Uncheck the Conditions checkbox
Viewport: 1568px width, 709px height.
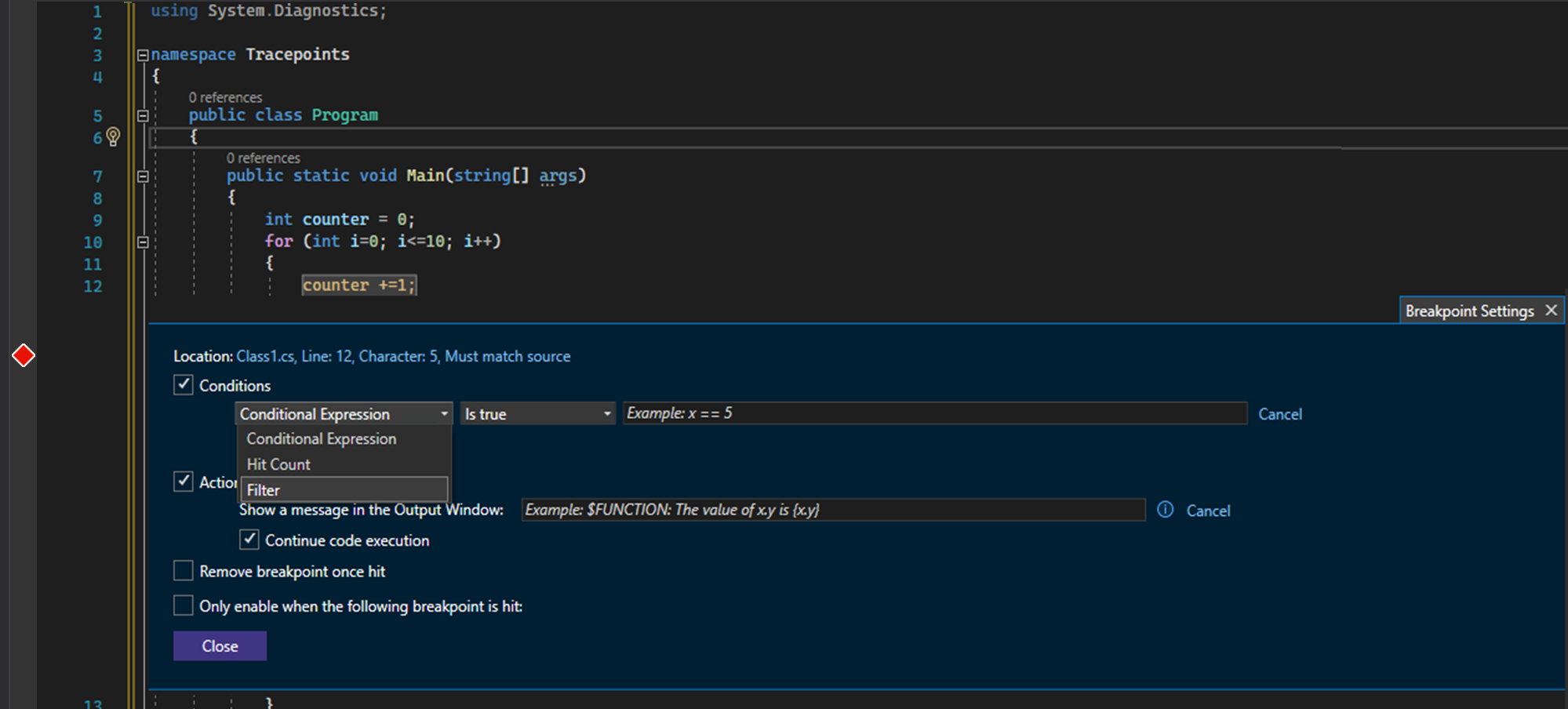coord(183,384)
